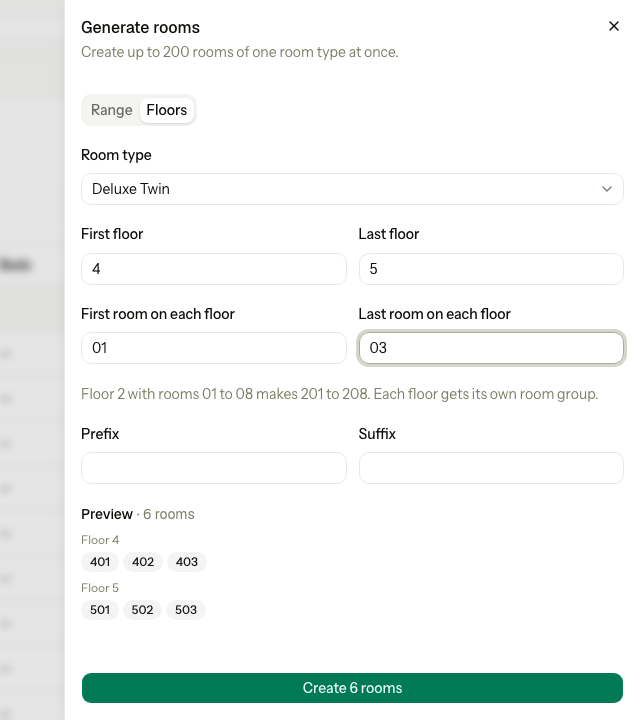Expand chevron on Deluxe Twin selector
640x720 pixels.
pos(606,189)
